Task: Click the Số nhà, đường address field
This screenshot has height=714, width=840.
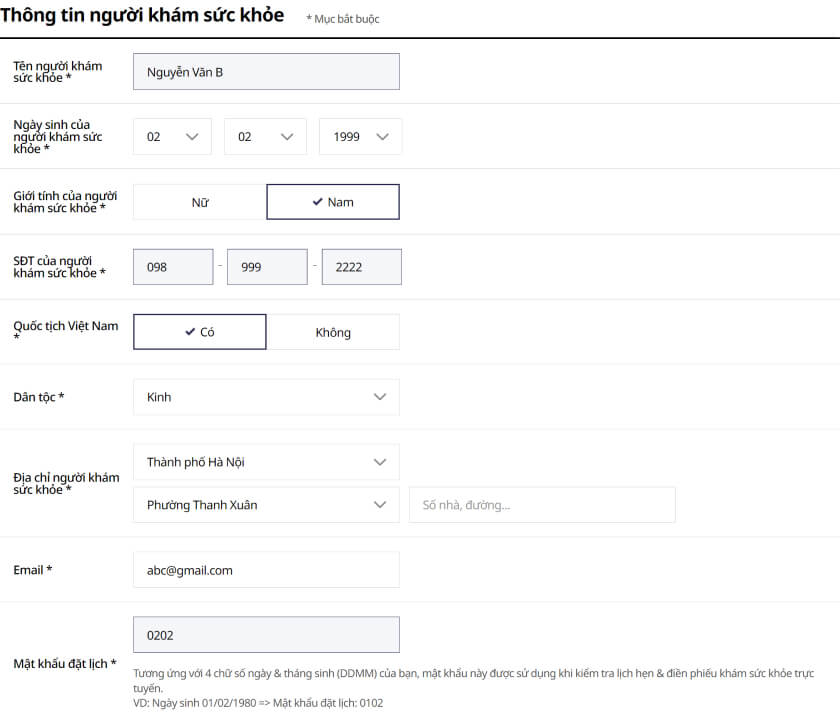Action: (542, 505)
